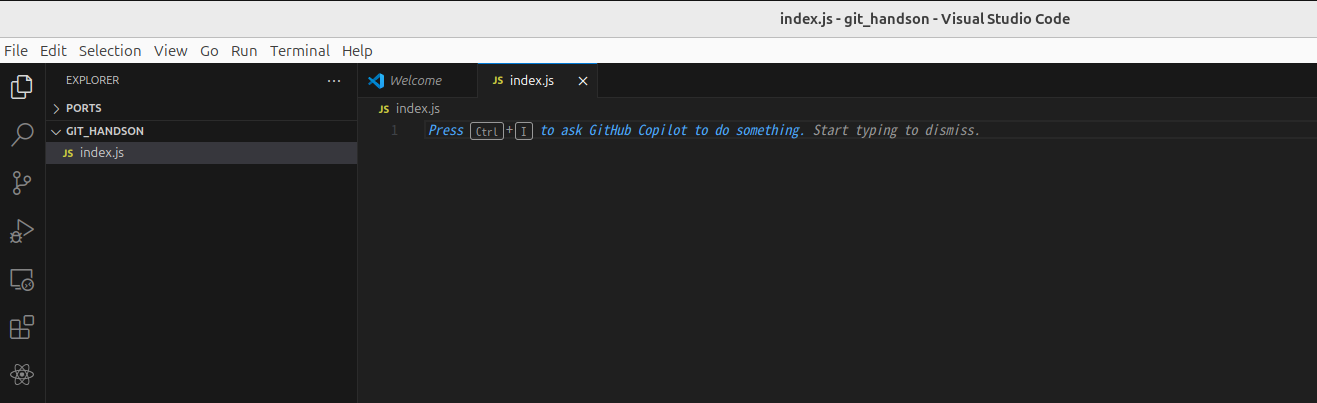Screen dimensions: 1317x403
Task: Open the Terminal menu
Action: 300,51
